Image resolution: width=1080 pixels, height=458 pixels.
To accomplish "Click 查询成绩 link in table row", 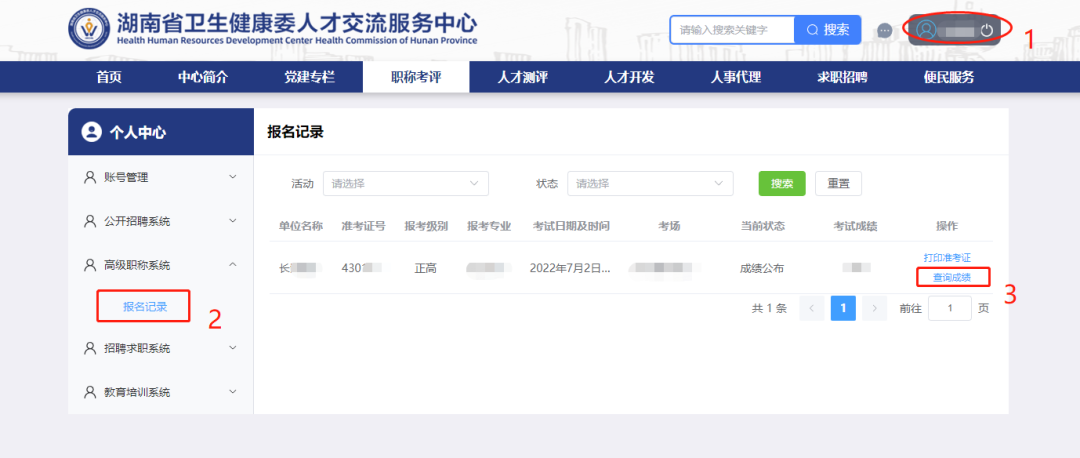I will tap(952, 277).
